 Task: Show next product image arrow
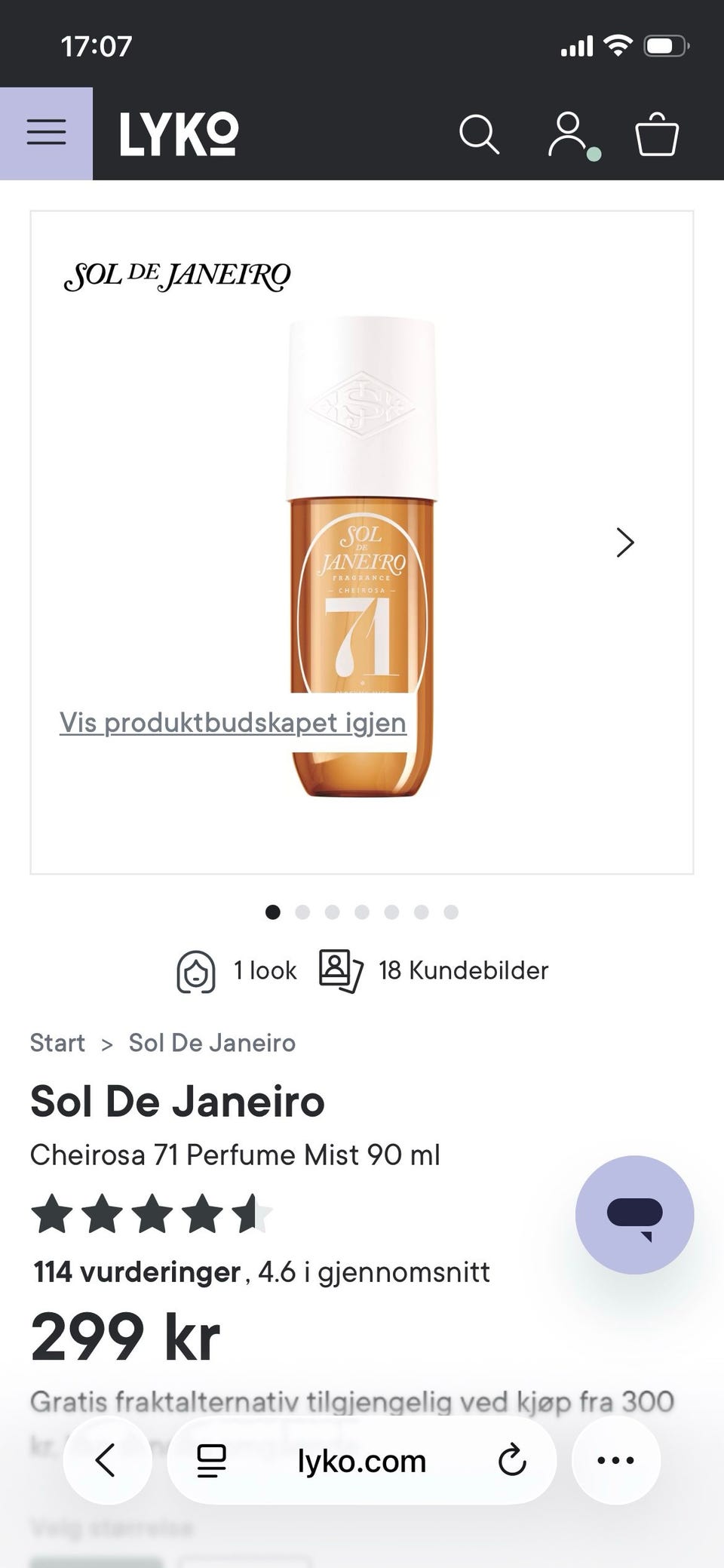coord(625,542)
